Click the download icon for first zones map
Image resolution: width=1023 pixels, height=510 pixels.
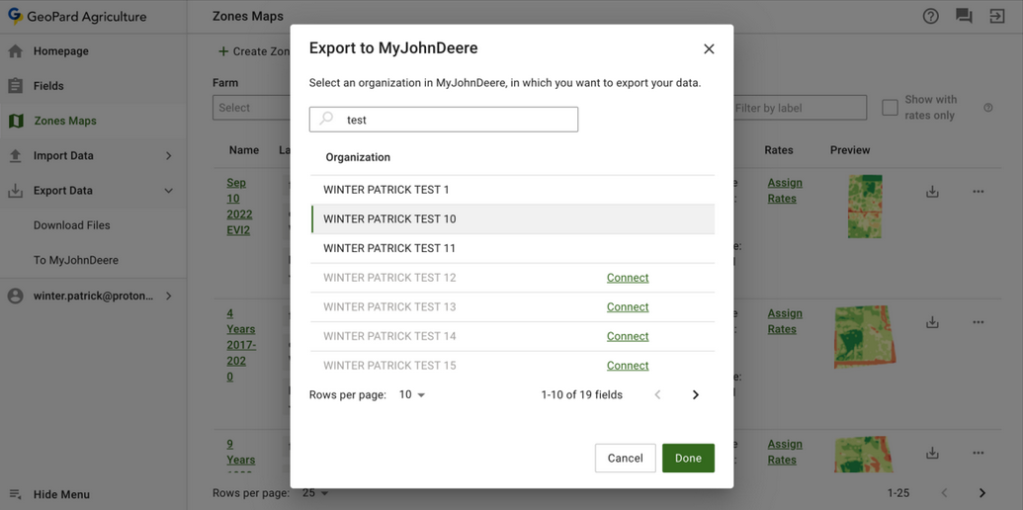(x=932, y=191)
